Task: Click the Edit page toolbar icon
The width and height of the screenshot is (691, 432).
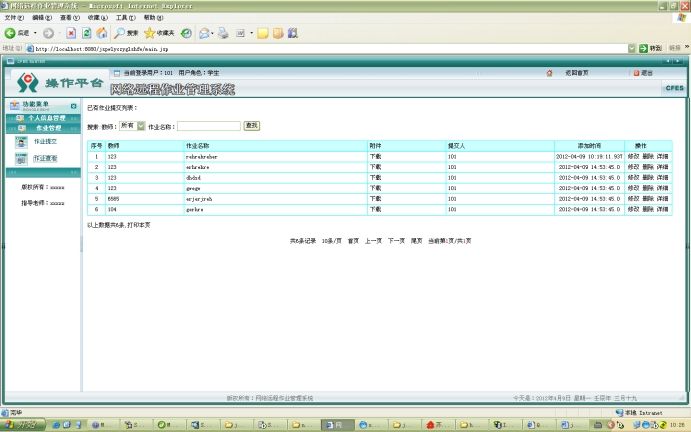Action: pos(240,33)
